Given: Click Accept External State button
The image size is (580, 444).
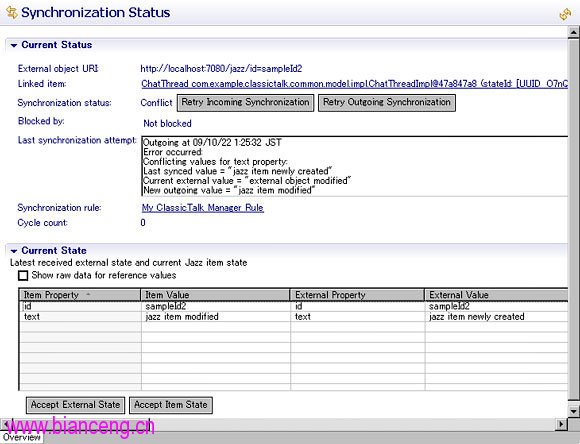Looking at the screenshot, I should tap(75, 405).
